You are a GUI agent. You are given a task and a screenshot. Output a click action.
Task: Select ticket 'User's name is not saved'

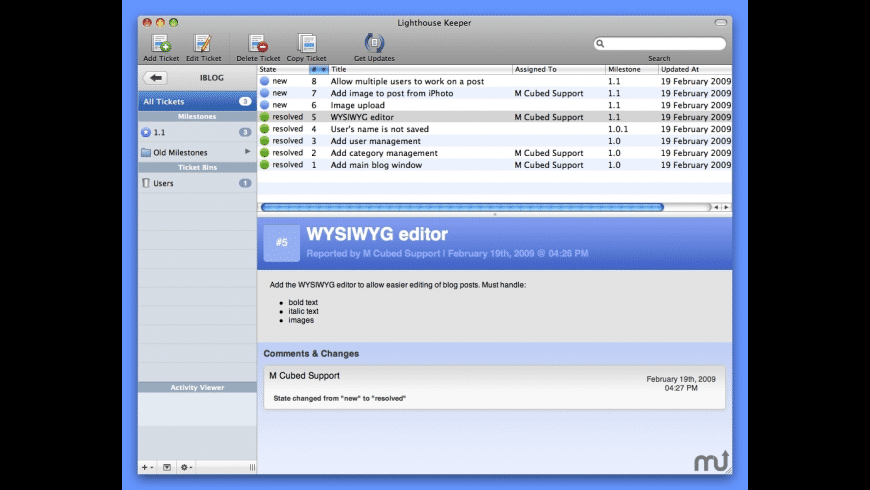point(494,129)
